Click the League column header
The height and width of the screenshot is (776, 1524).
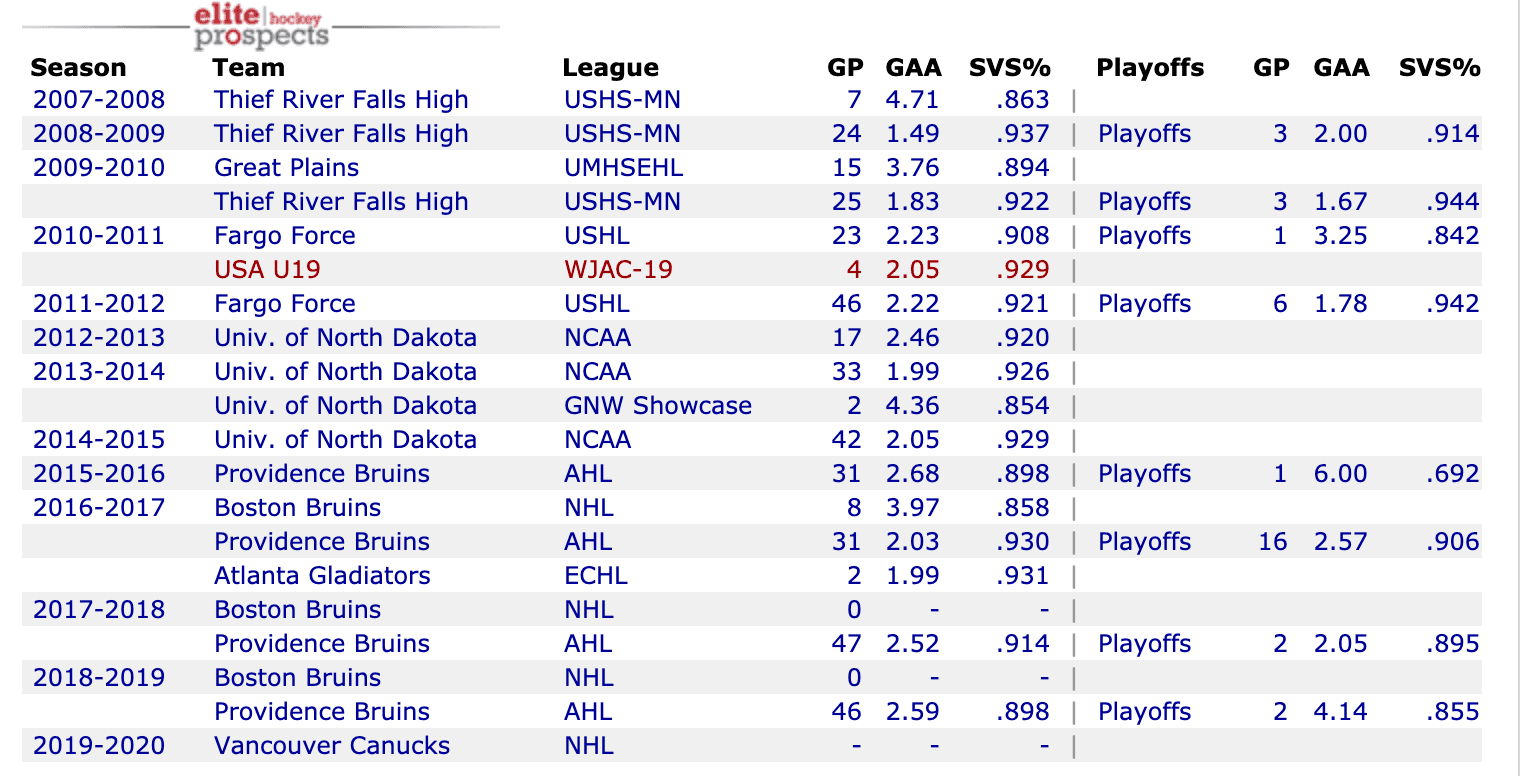[610, 68]
